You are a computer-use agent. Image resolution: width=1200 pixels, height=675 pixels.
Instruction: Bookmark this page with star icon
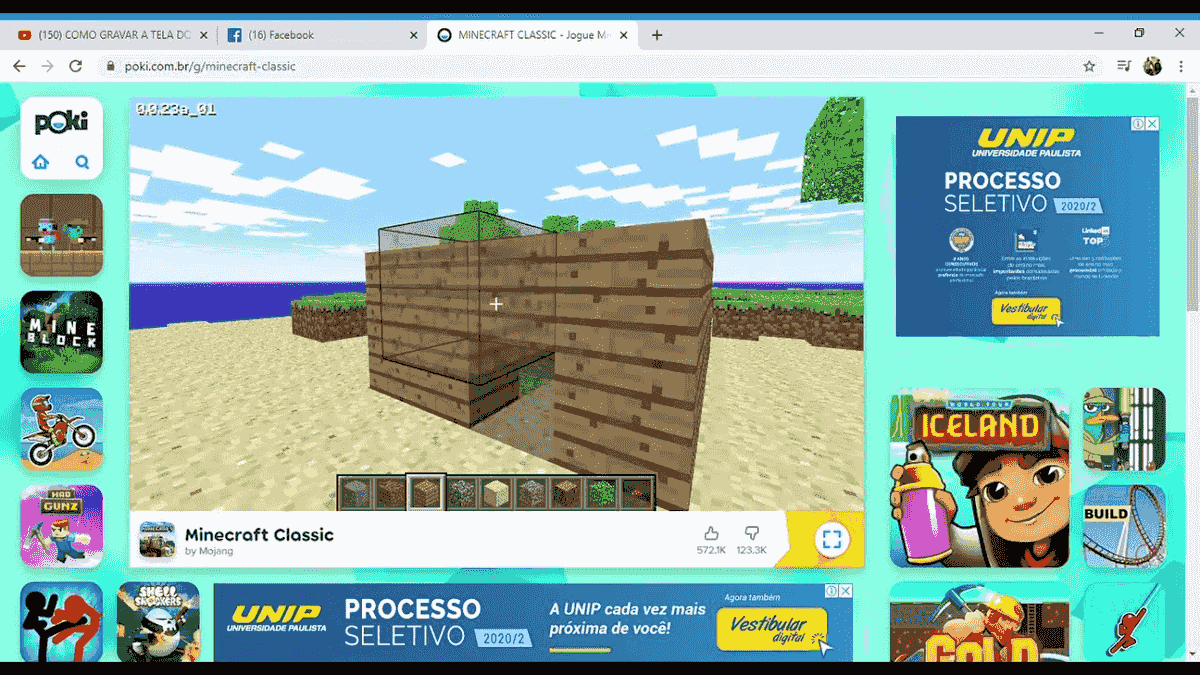(x=1089, y=66)
